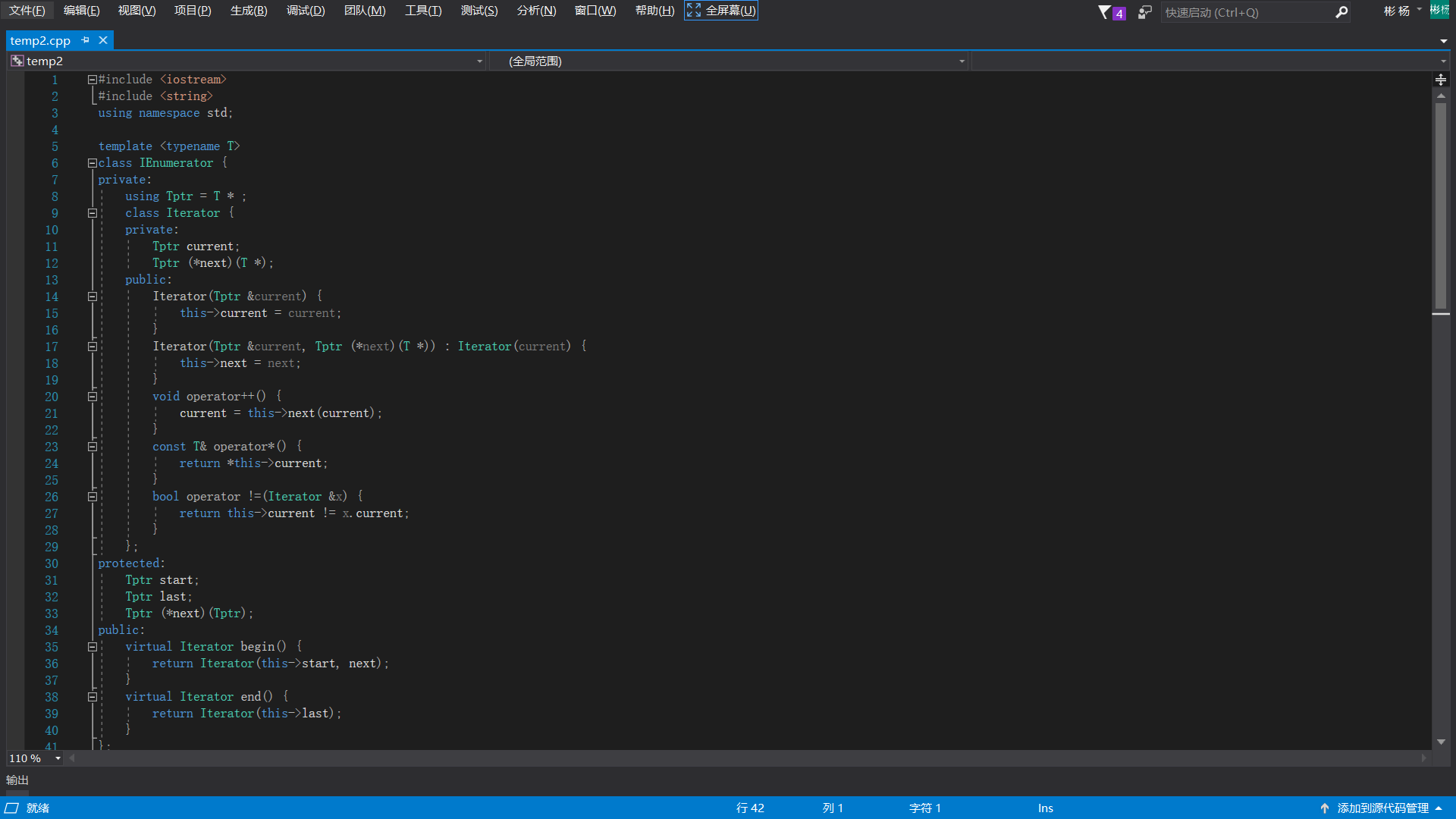Image resolution: width=1456 pixels, height=819 pixels.
Task: Open the 测试(S) menu
Action: (x=479, y=11)
